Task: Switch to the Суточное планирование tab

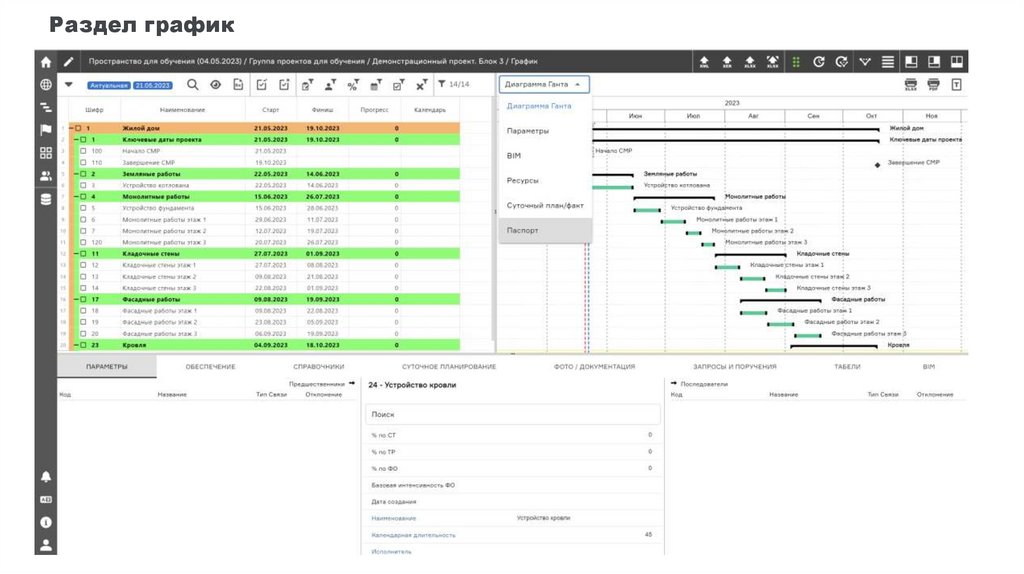Action: coord(448,367)
